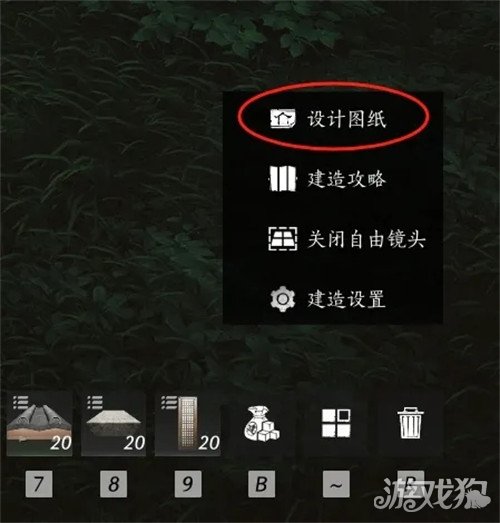The image size is (500, 523).
Task: Expand list marker on roof tile slot
Action: click(x=21, y=402)
